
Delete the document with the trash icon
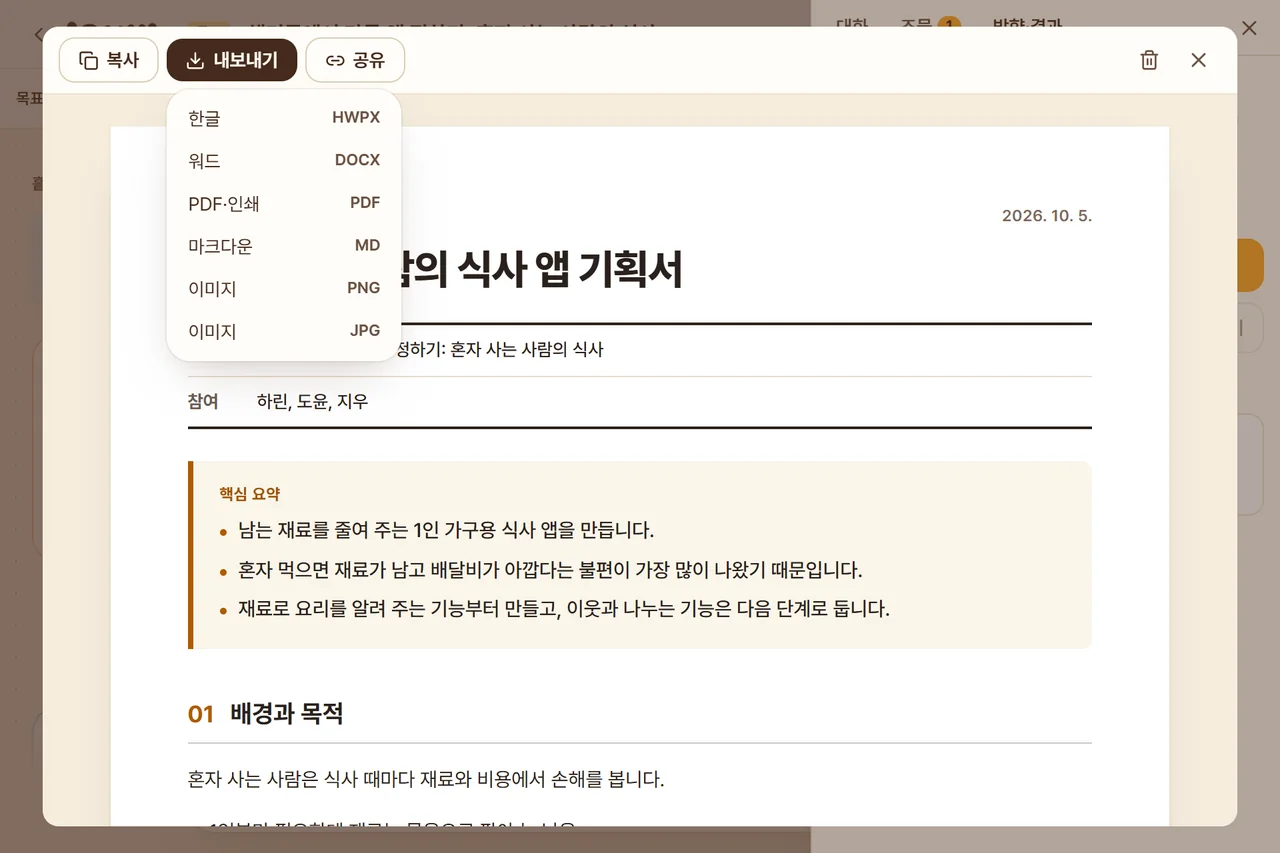tap(1149, 60)
